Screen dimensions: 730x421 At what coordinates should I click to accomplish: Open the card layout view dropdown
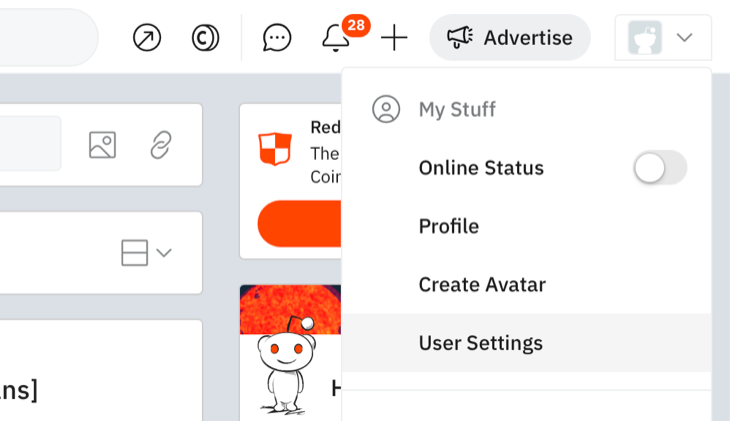(x=146, y=253)
